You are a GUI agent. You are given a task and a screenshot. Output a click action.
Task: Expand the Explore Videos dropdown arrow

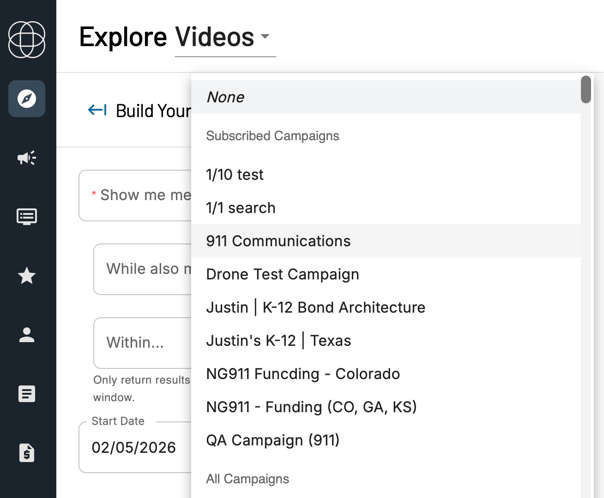click(x=265, y=38)
